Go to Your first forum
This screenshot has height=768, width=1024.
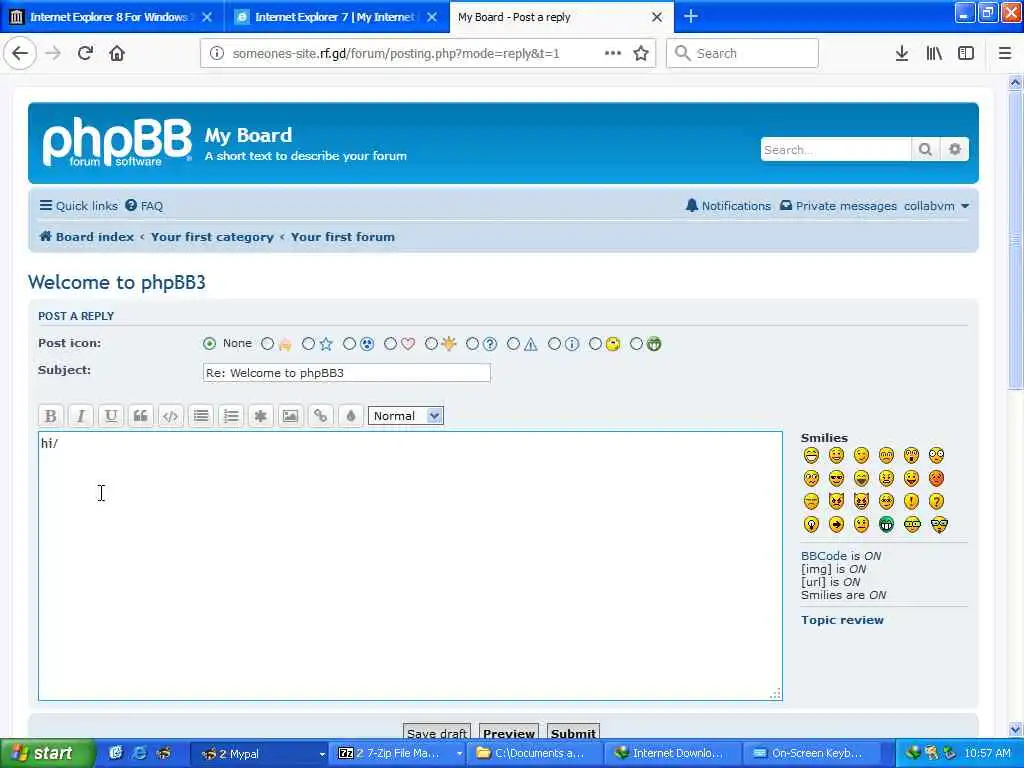point(343,237)
